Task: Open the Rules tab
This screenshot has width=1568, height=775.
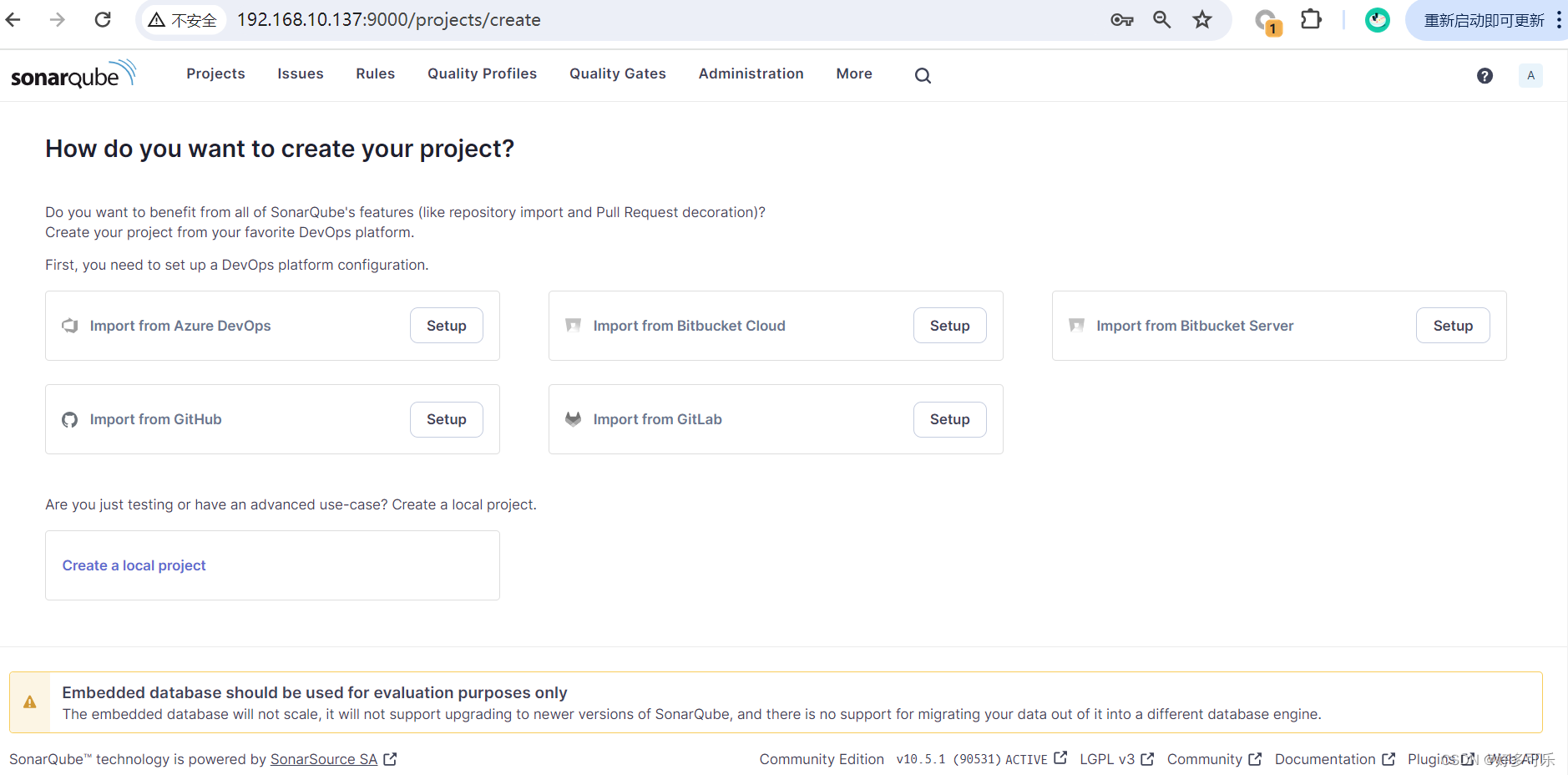Action: coord(375,73)
